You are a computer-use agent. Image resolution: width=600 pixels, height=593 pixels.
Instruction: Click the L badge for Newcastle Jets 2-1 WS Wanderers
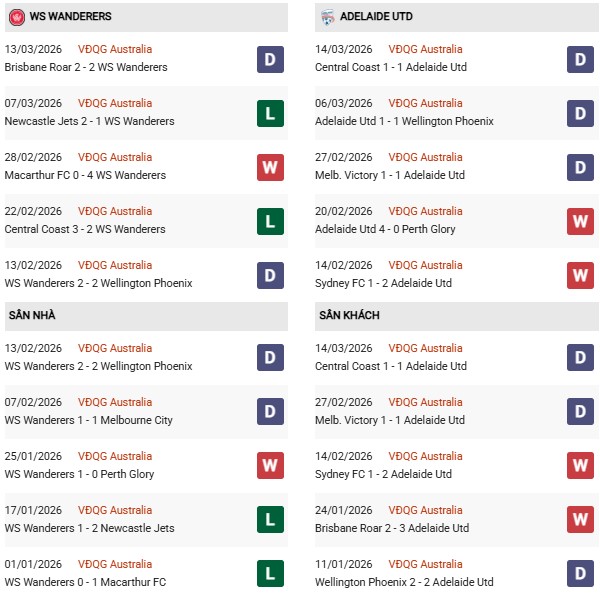[270, 113]
